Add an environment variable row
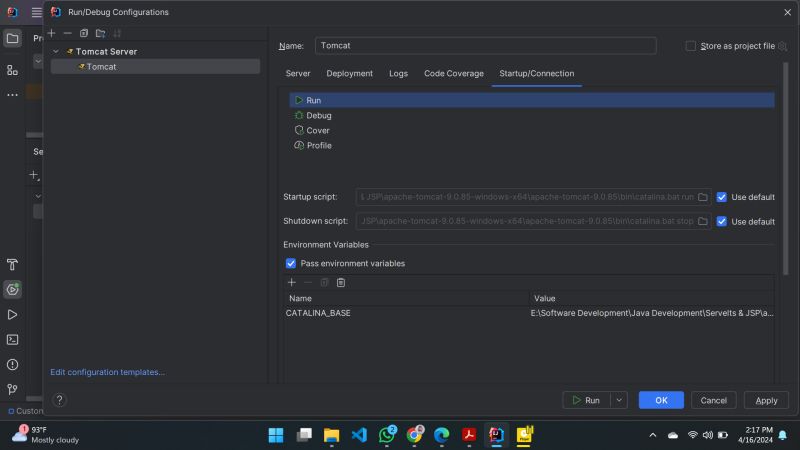Image resolution: width=800 pixels, height=450 pixels. tap(292, 282)
